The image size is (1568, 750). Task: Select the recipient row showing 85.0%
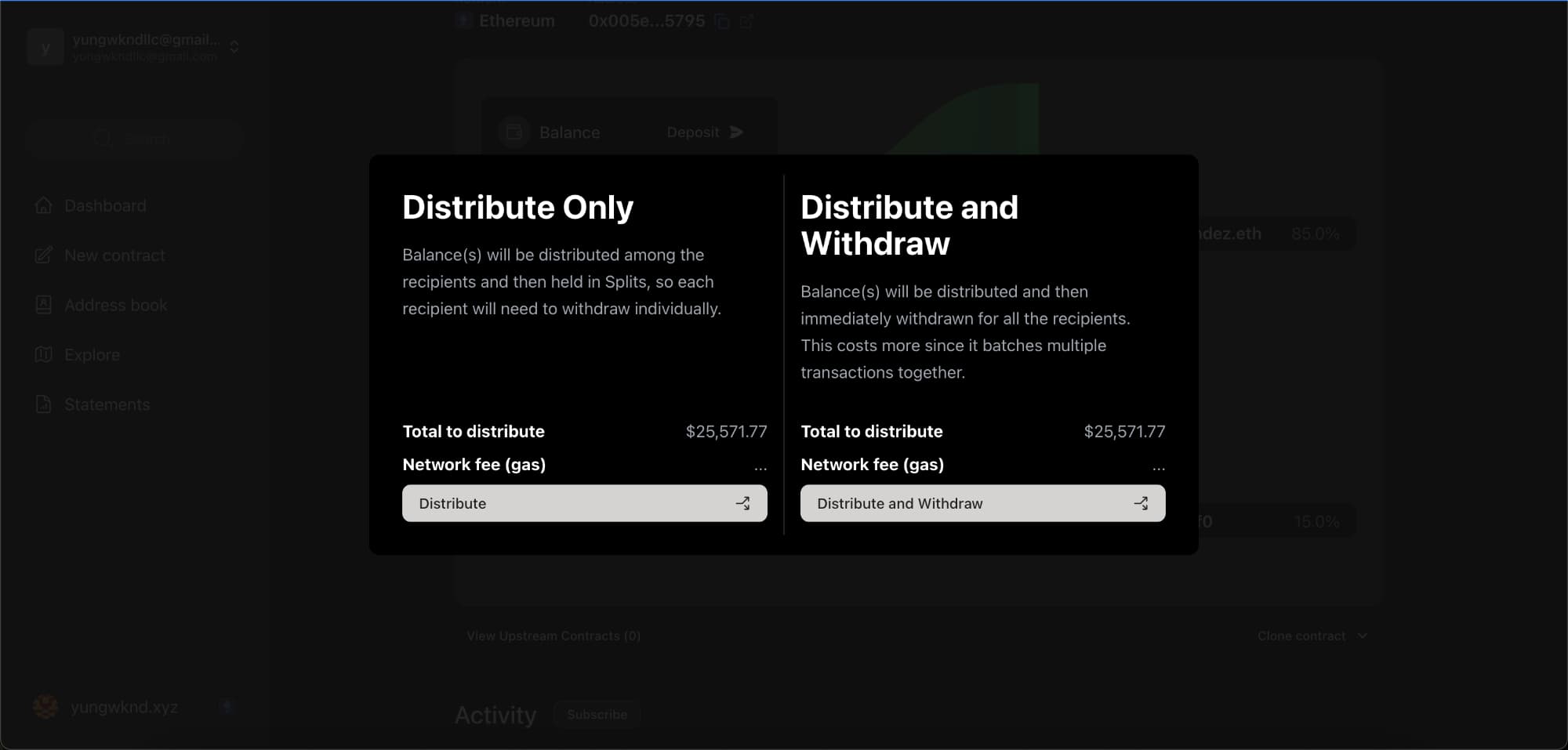point(1278,234)
